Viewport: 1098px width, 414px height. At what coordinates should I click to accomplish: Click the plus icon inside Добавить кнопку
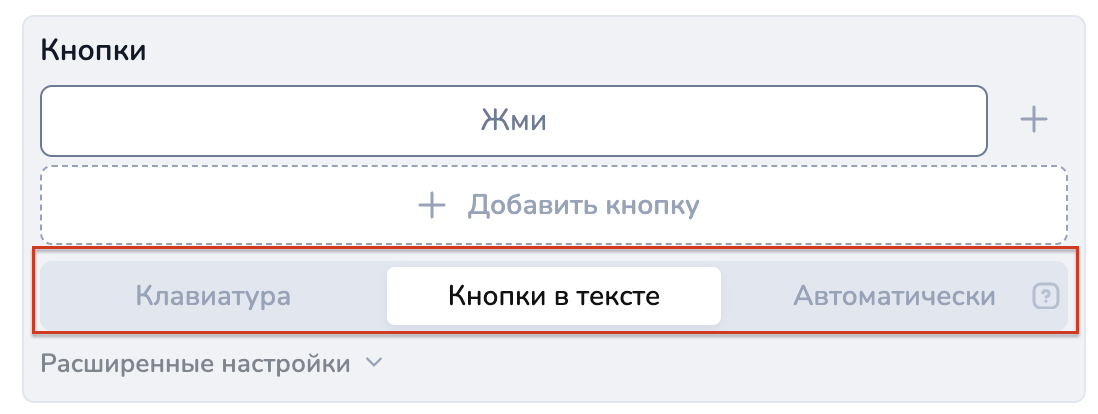point(432,205)
